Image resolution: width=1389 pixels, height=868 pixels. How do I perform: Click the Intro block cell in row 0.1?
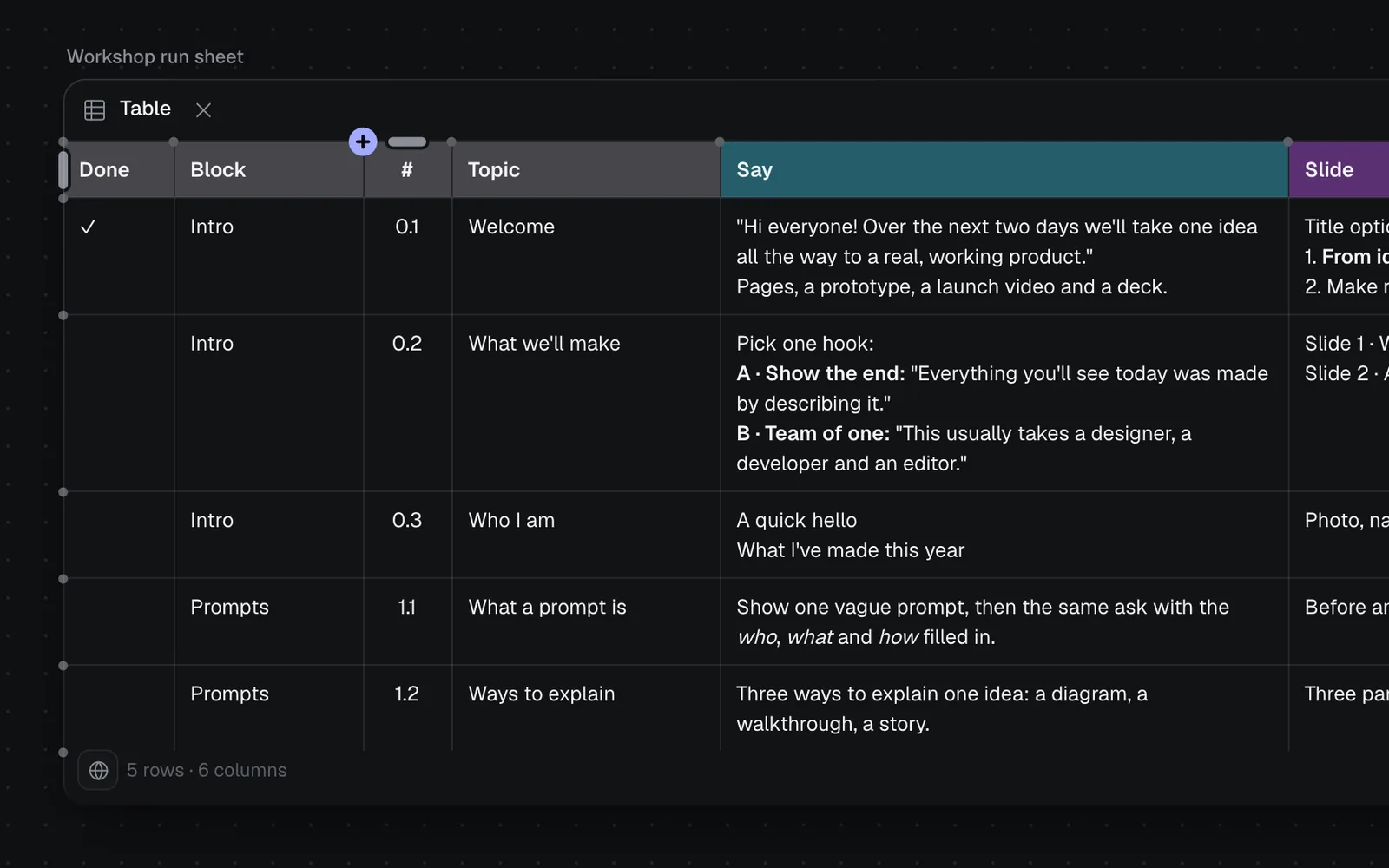click(x=269, y=256)
